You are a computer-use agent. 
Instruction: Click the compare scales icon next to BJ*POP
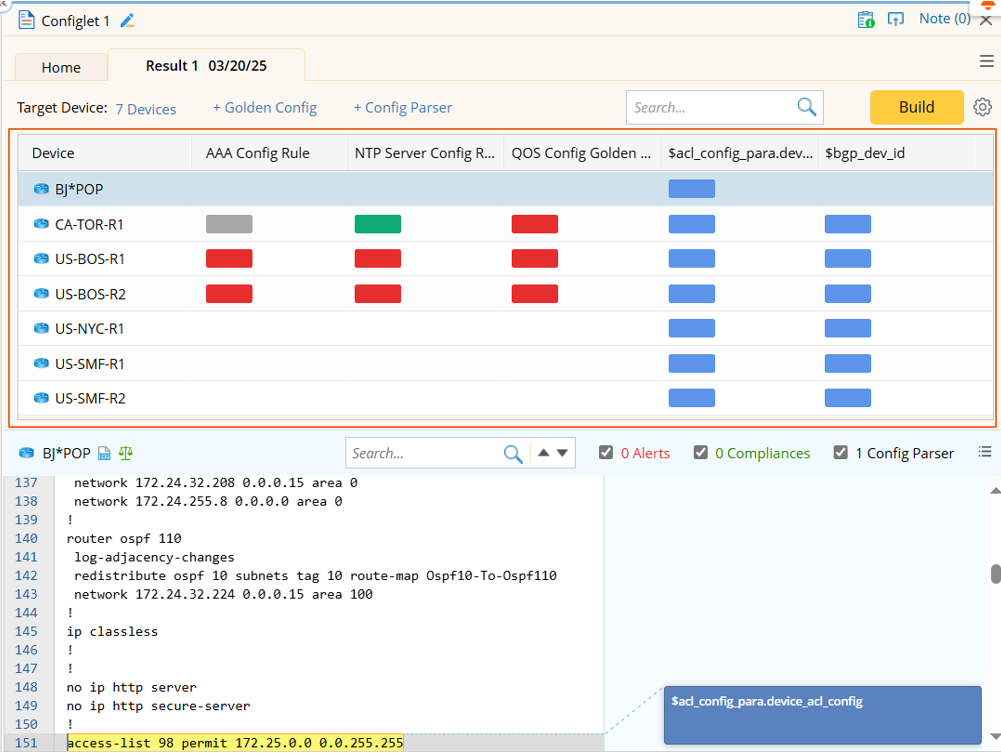click(x=125, y=453)
